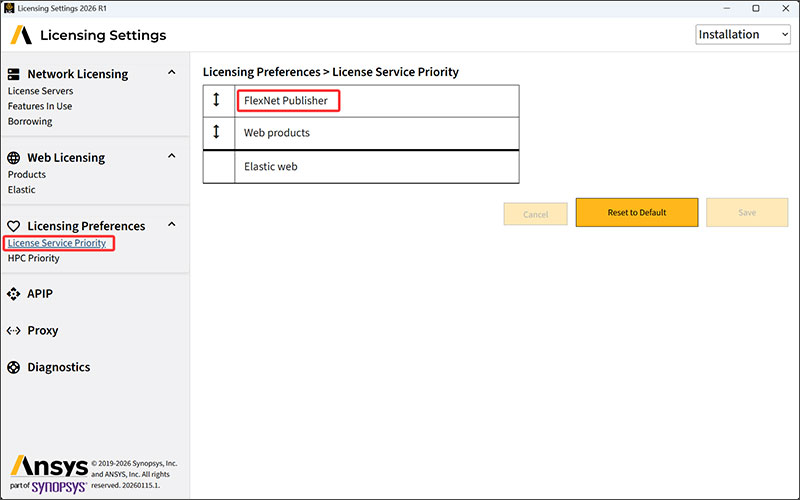The width and height of the screenshot is (800, 500).
Task: Collapse the Licensing Preferences section
Action: point(172,225)
